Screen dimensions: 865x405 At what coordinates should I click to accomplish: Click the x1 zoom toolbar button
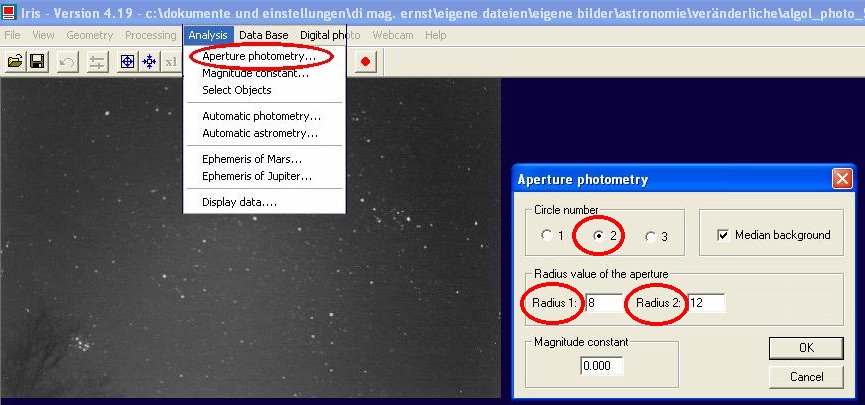coord(172,62)
